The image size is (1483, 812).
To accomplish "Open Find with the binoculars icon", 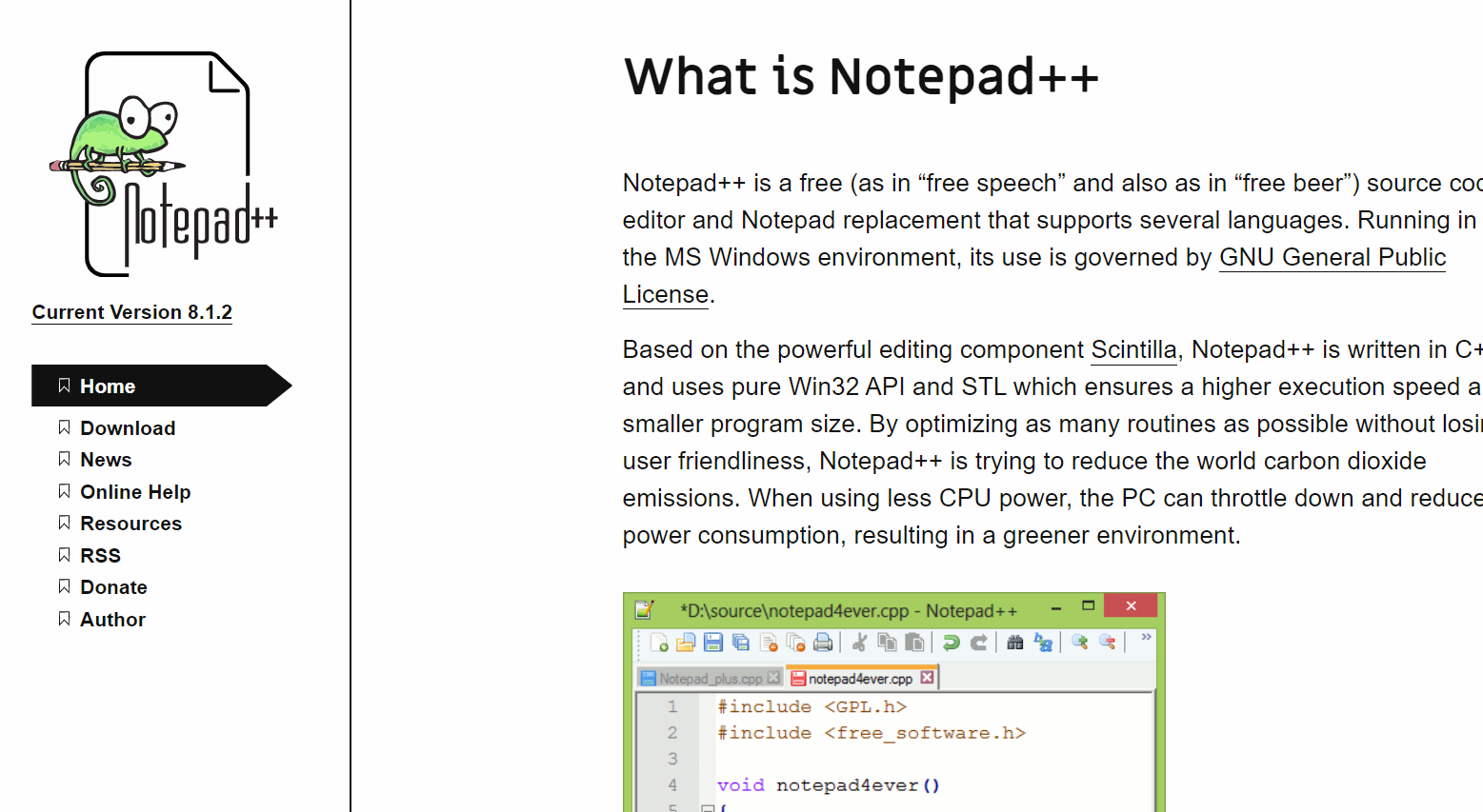I will 1014,641.
